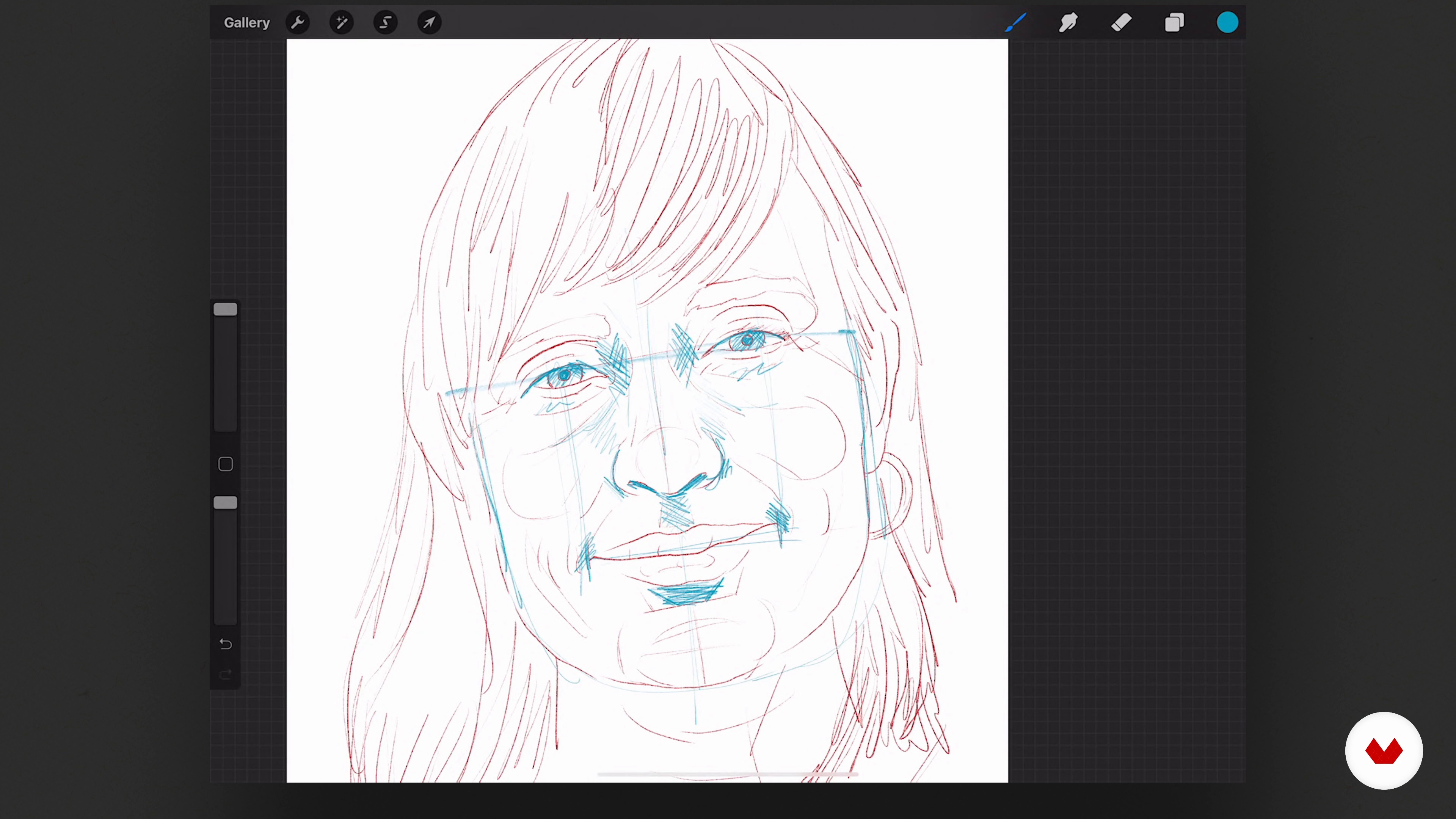Activate the Transform arrow tool
The width and height of the screenshot is (1456, 819).
[x=430, y=23]
